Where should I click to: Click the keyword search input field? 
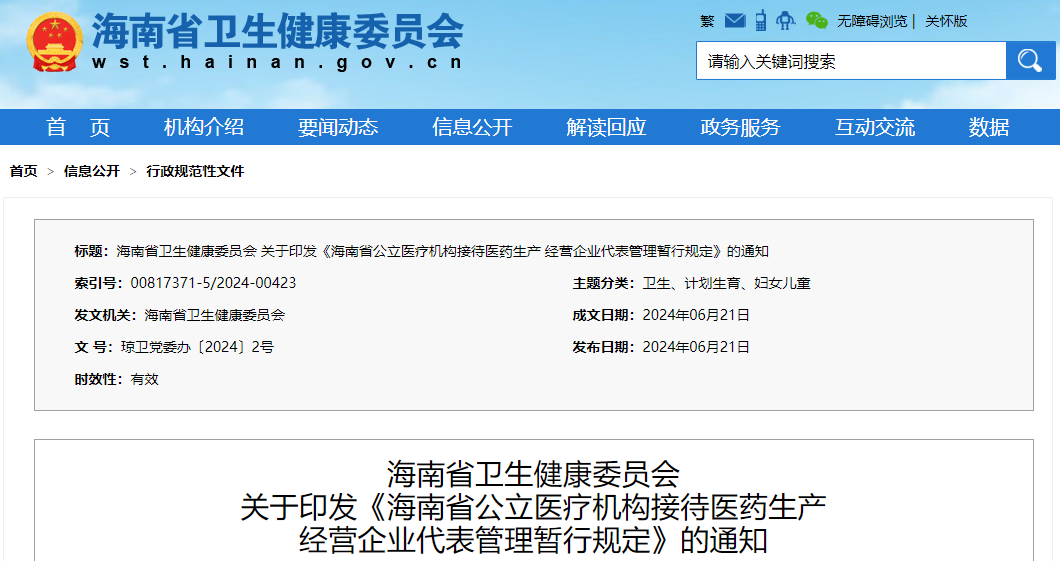(x=850, y=61)
